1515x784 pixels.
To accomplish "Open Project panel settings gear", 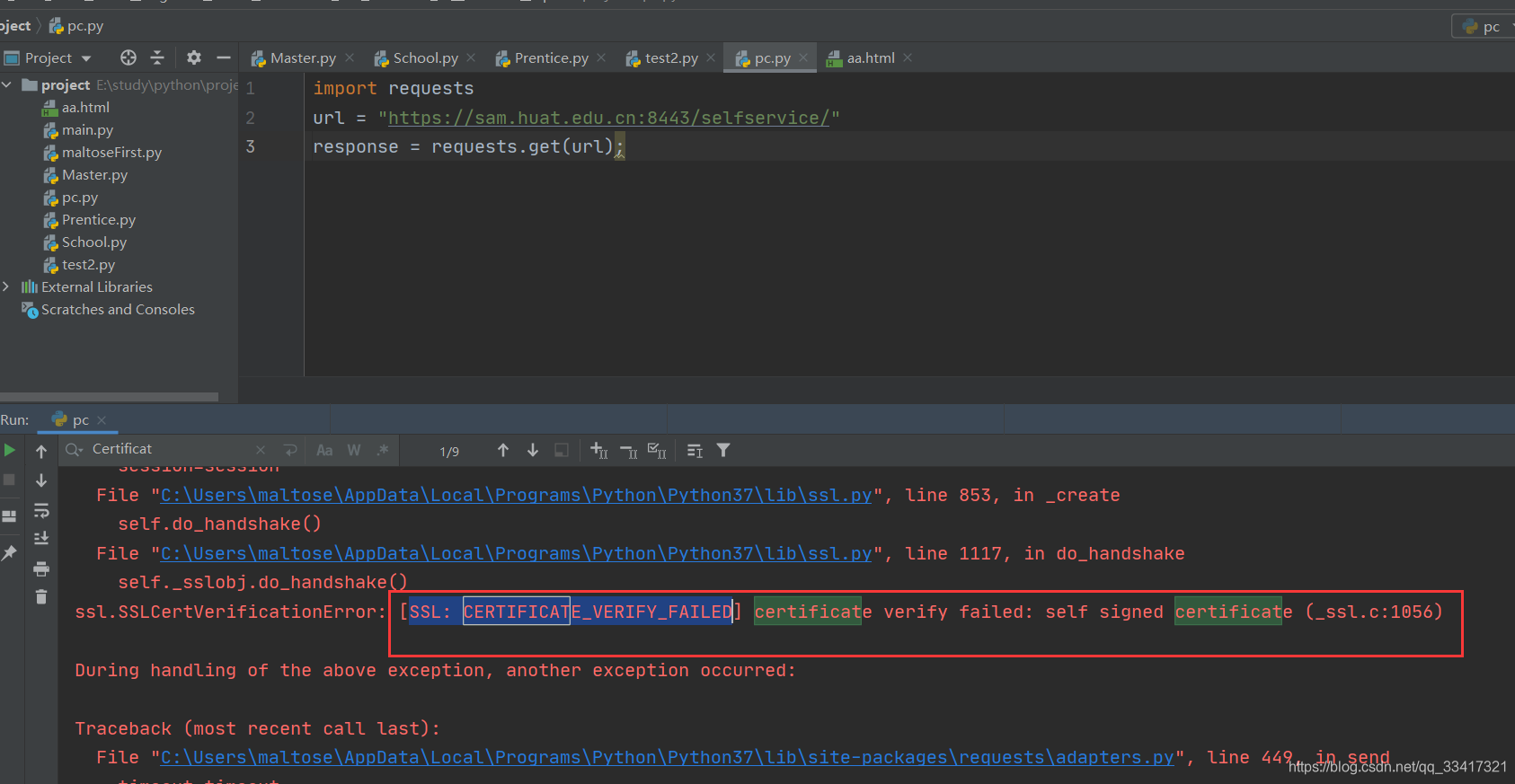I will [194, 57].
